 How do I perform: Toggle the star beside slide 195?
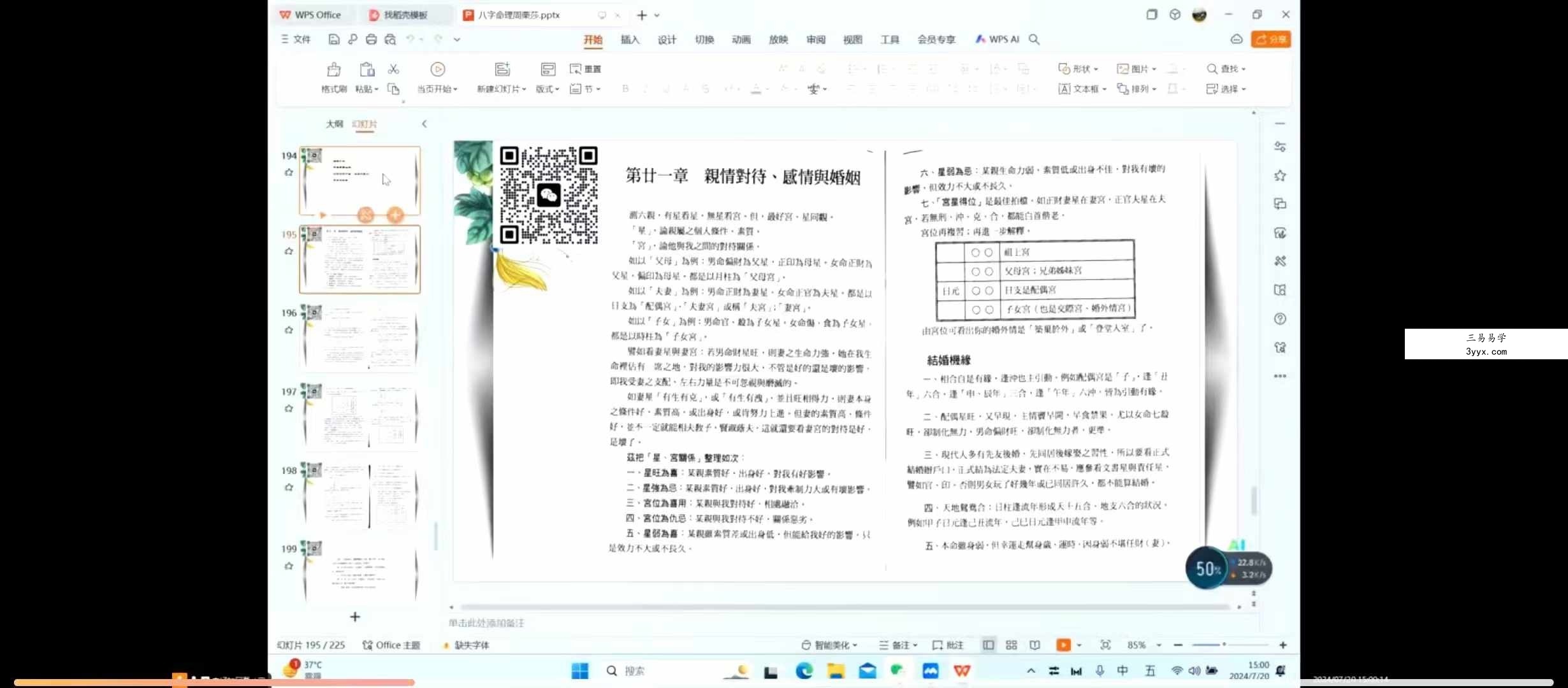(289, 251)
